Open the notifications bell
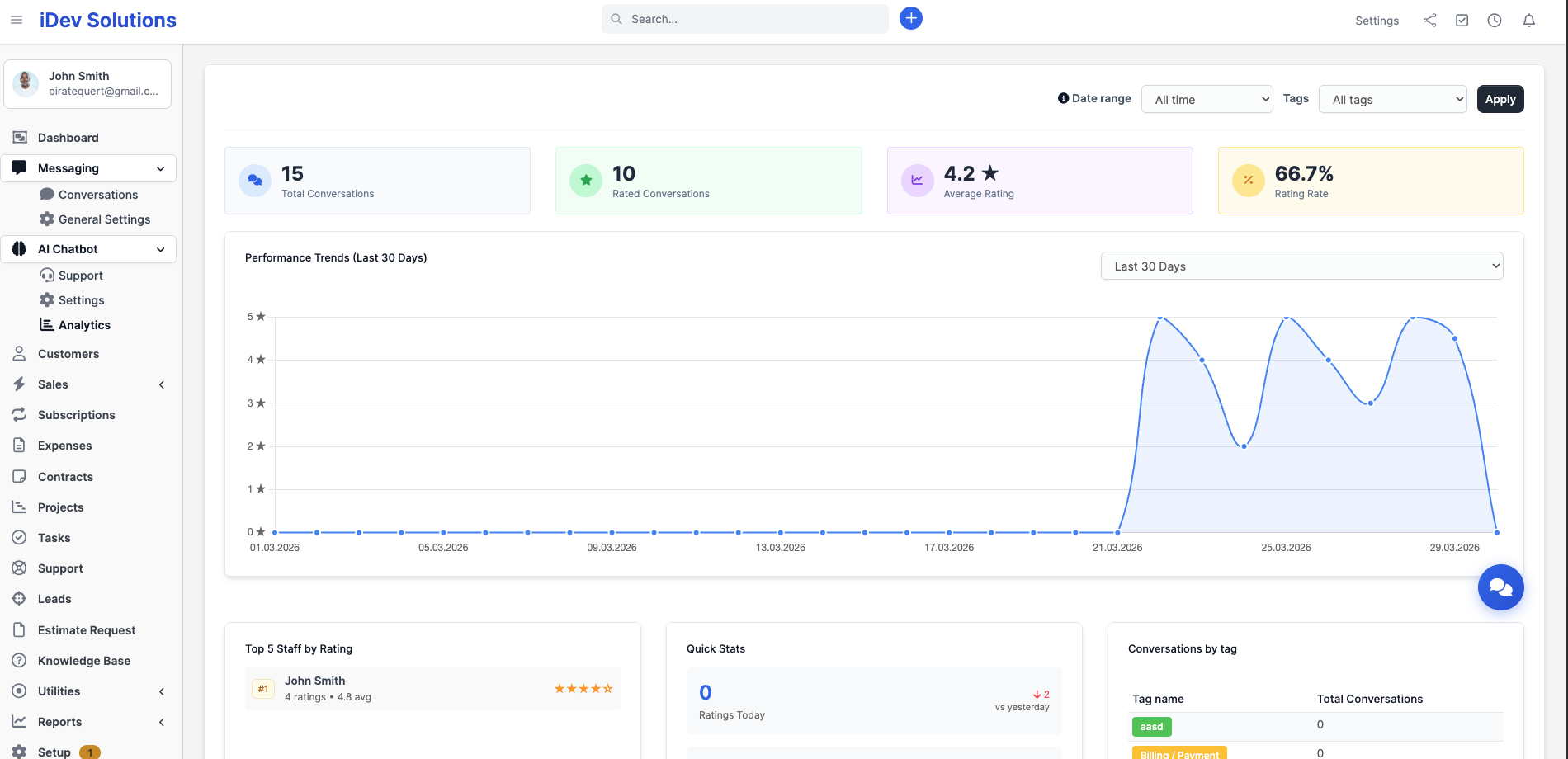The height and width of the screenshot is (759, 1568). [x=1529, y=21]
